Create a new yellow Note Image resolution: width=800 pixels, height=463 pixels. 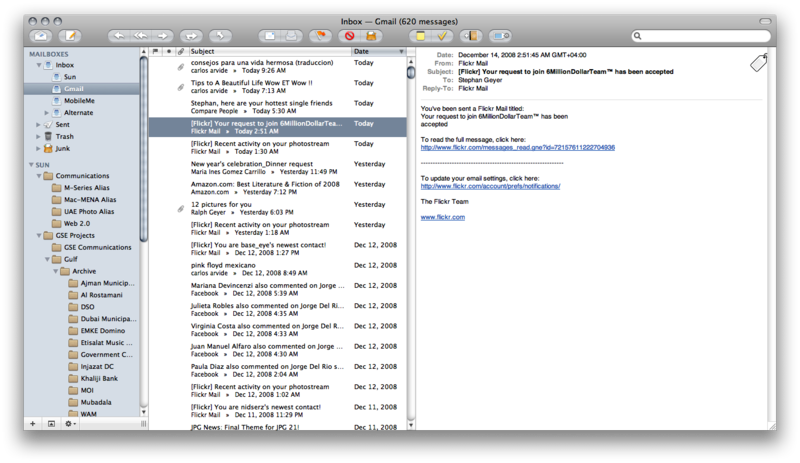coord(420,36)
